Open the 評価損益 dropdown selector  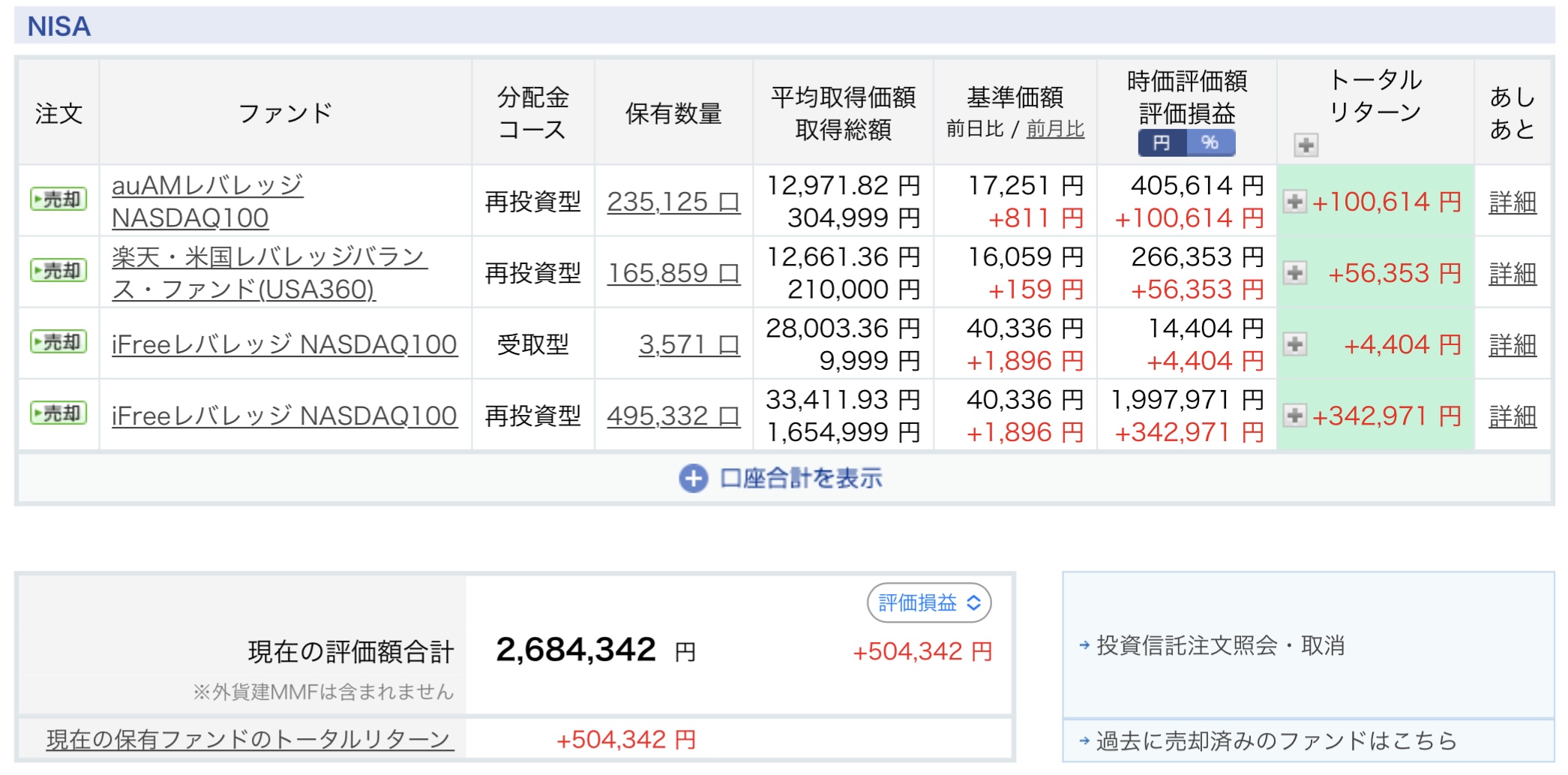point(929,602)
